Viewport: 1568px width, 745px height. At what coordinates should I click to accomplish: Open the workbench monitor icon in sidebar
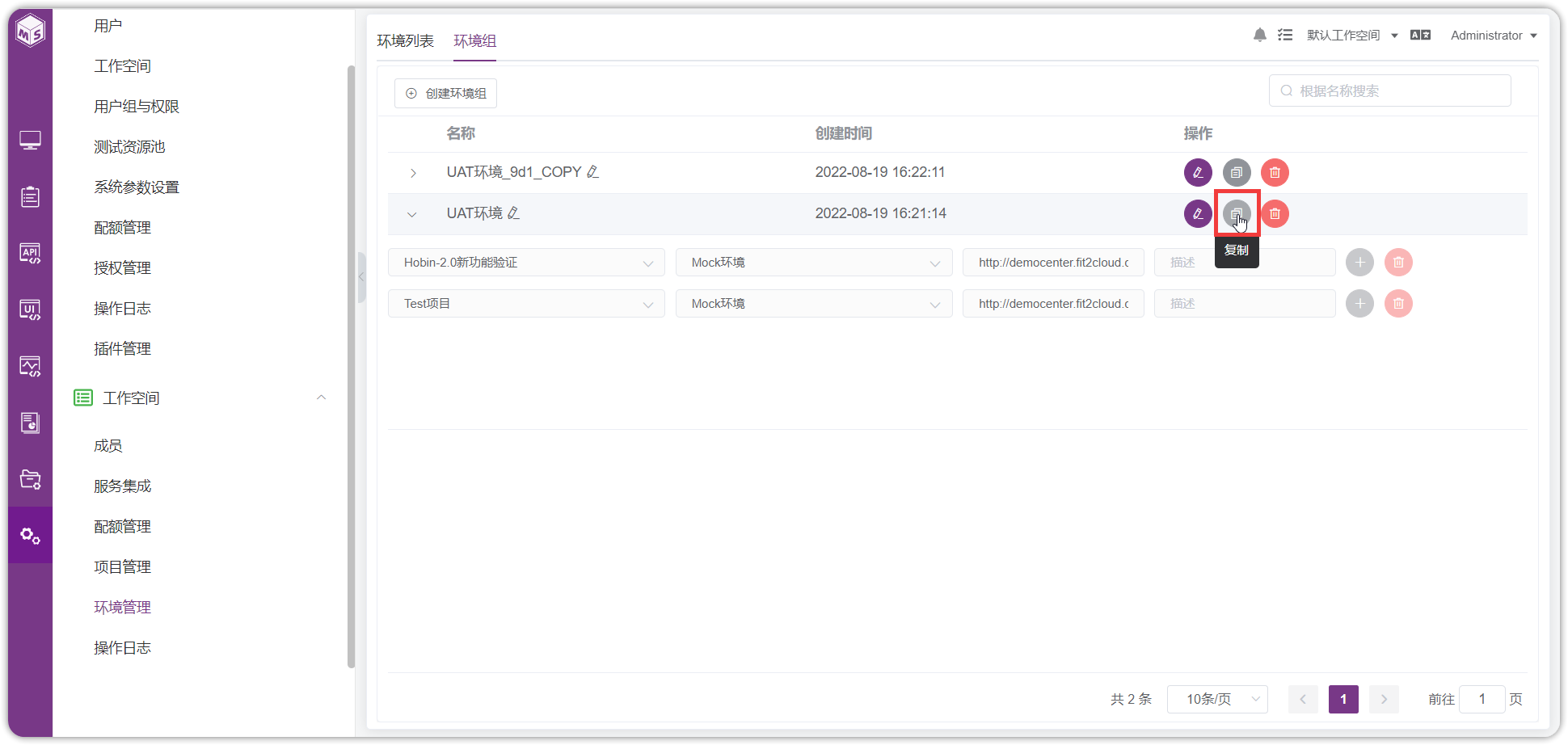[x=31, y=141]
